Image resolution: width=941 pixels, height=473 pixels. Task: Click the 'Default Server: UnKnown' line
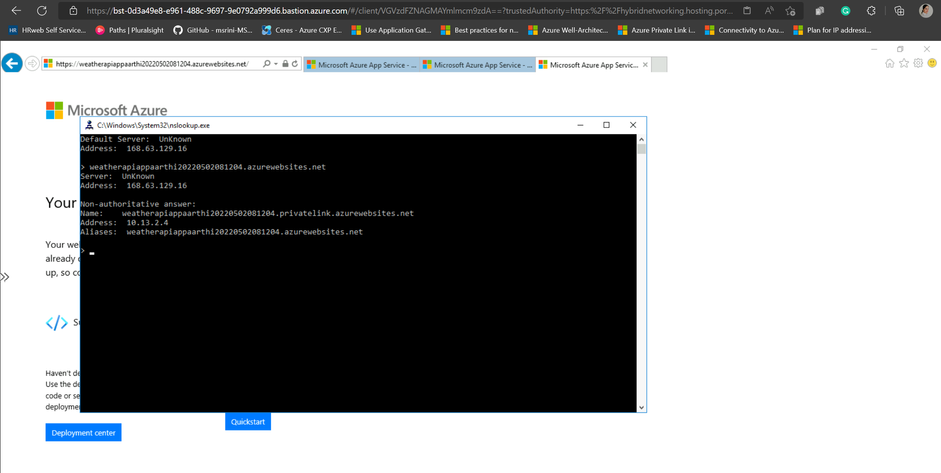click(x=136, y=139)
